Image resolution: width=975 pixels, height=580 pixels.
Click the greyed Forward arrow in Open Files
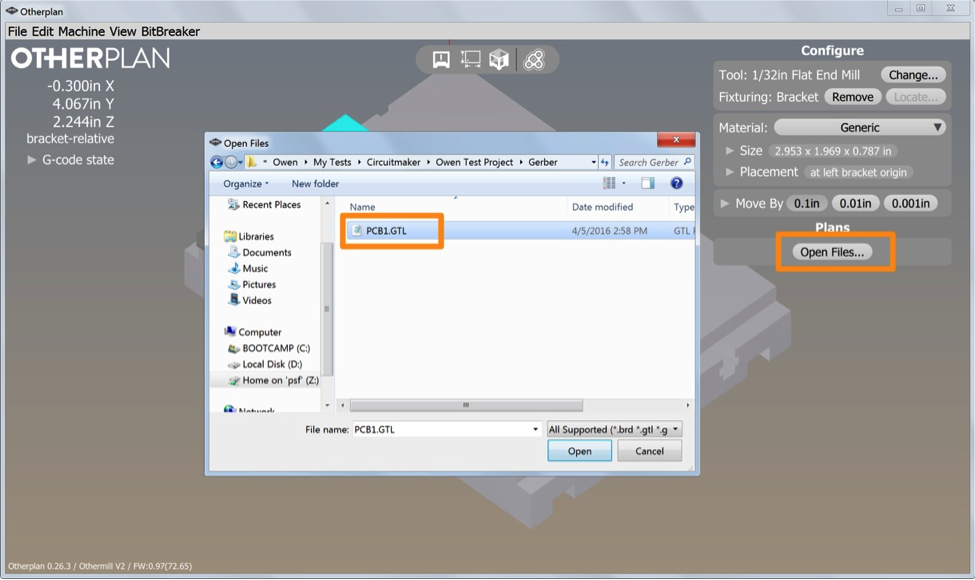click(231, 162)
